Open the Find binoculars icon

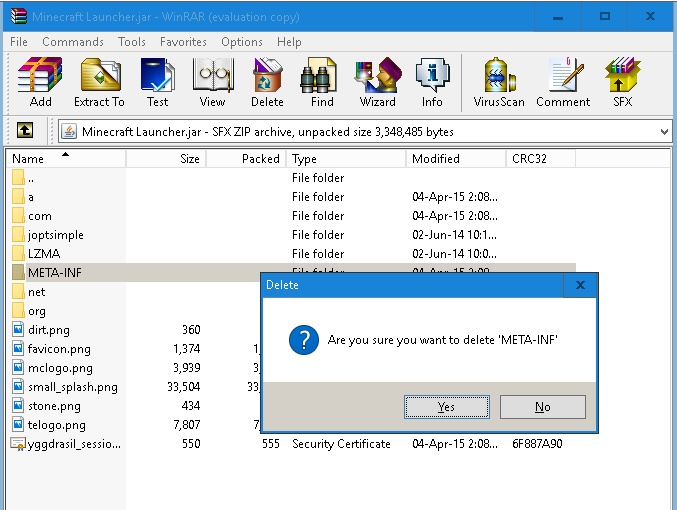click(x=319, y=75)
